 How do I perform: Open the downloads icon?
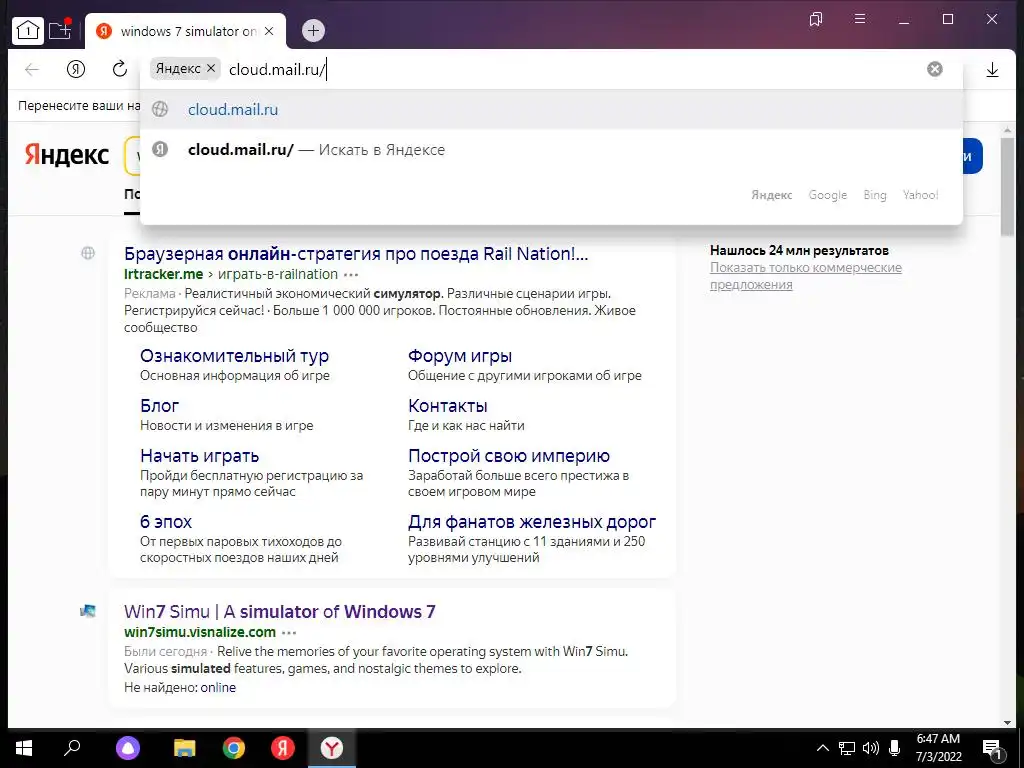click(992, 69)
